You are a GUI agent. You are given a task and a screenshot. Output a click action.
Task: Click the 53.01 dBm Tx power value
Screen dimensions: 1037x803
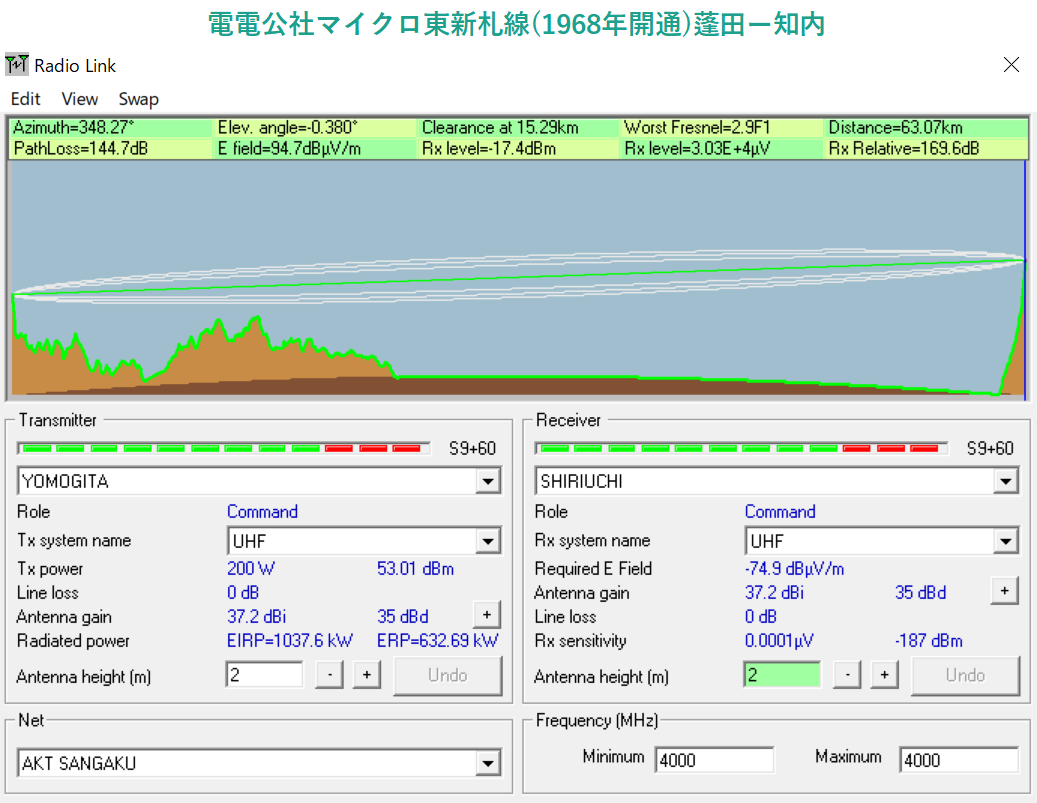[x=415, y=569]
